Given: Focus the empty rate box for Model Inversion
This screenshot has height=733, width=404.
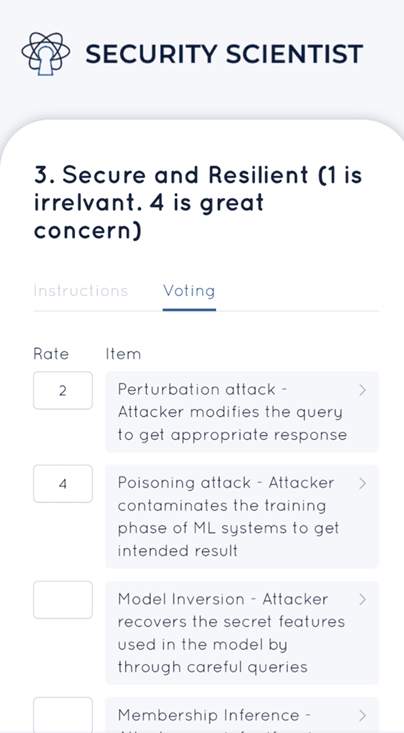Looking at the screenshot, I should coord(63,600).
